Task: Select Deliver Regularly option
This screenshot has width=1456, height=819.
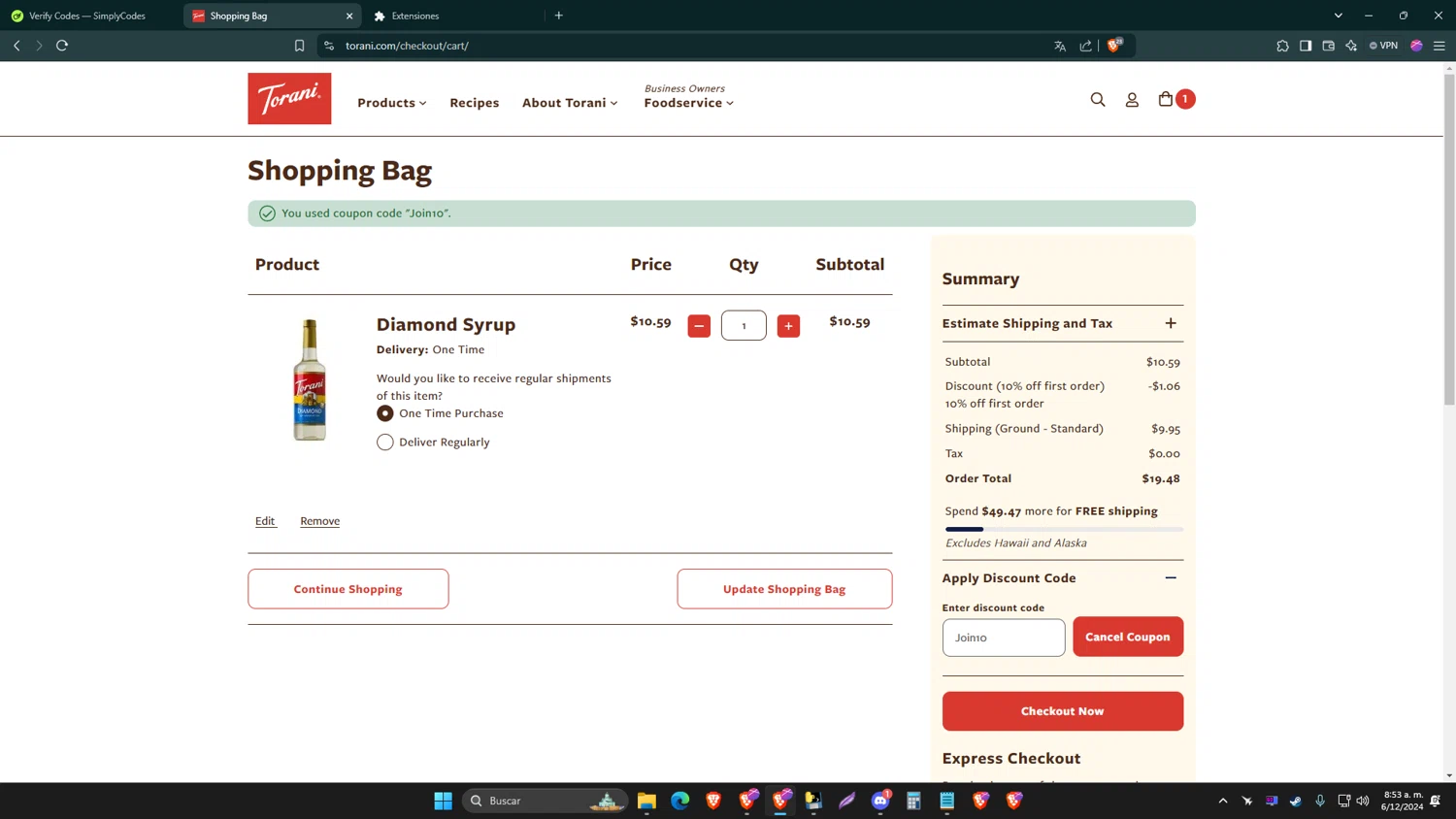Action: coord(385,442)
